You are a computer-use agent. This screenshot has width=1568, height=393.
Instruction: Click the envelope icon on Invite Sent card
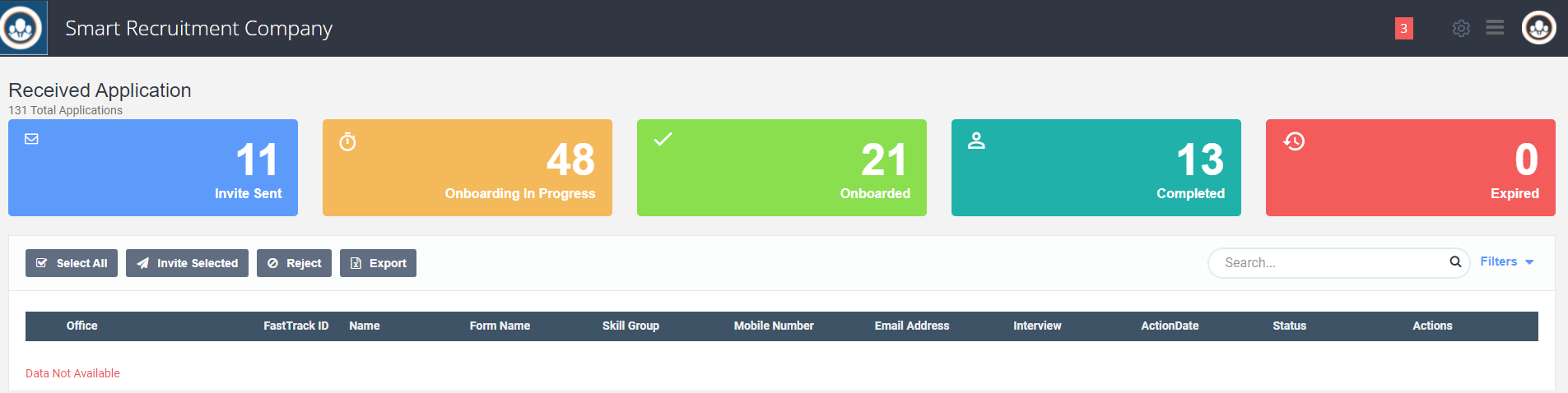[x=31, y=139]
